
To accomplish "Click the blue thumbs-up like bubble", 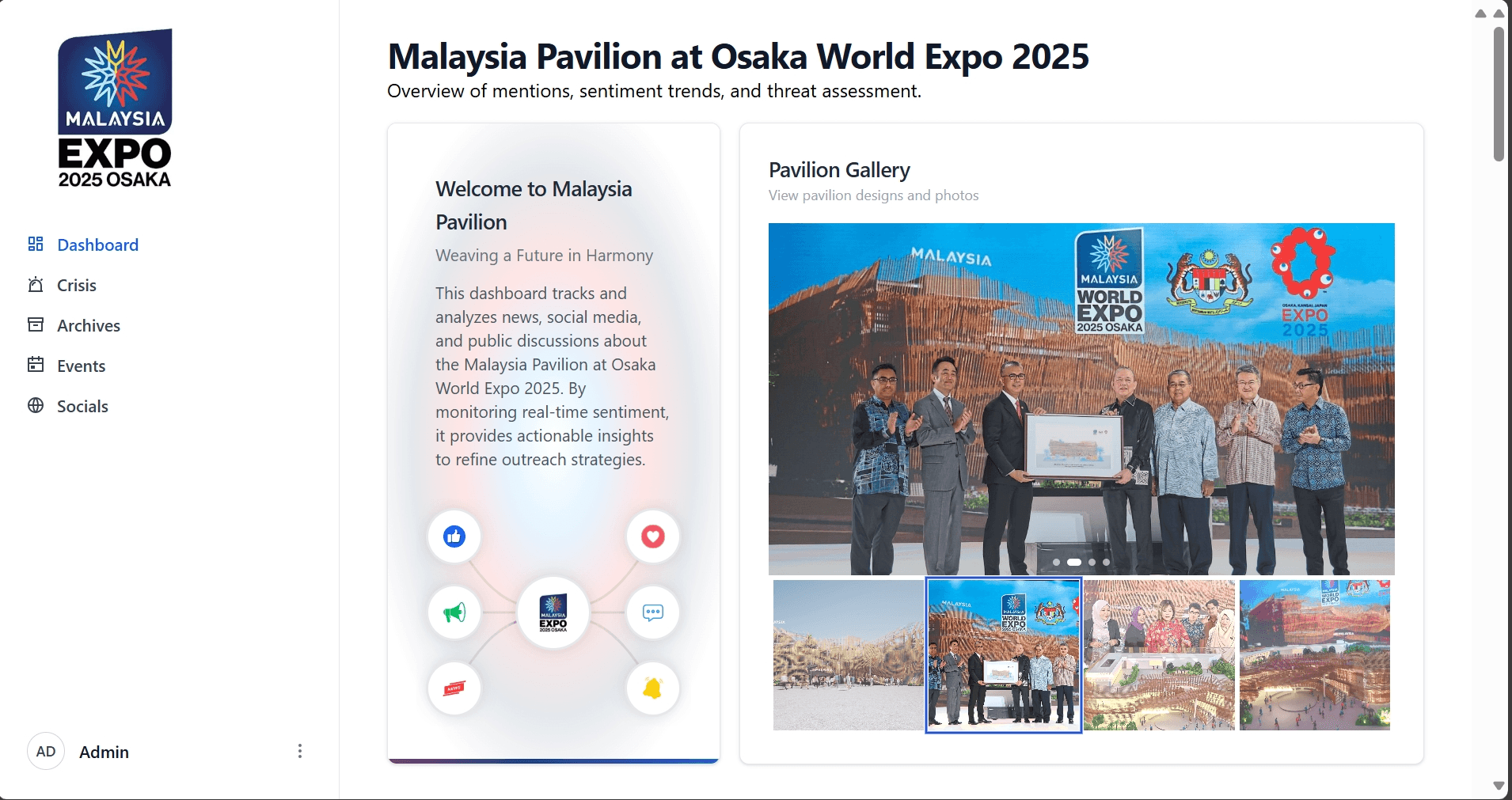I will click(x=454, y=536).
